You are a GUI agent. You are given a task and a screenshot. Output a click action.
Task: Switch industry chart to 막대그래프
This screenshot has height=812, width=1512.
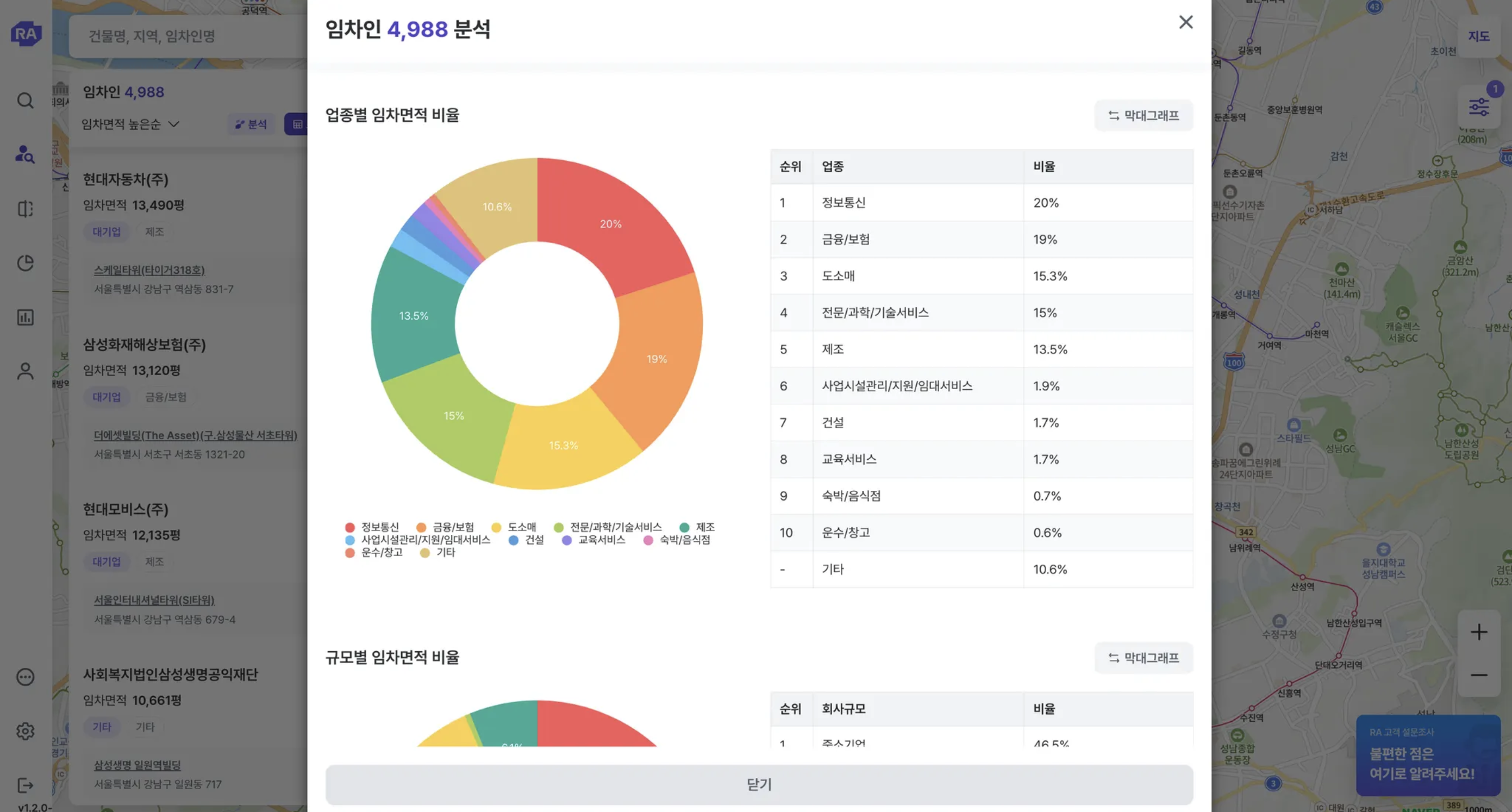point(1144,116)
